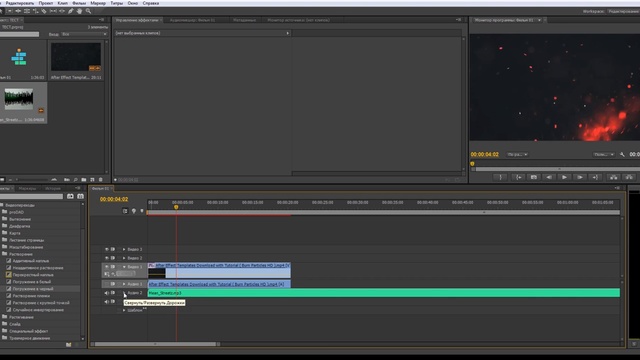
Task: Open the Справка menu
Action: click(x=151, y=3)
